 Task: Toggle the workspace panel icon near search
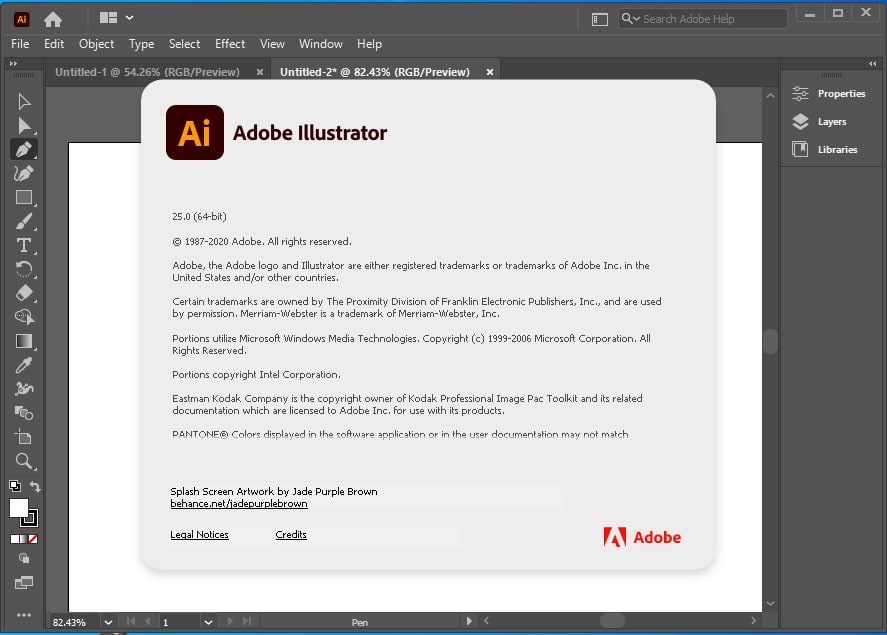(600, 19)
